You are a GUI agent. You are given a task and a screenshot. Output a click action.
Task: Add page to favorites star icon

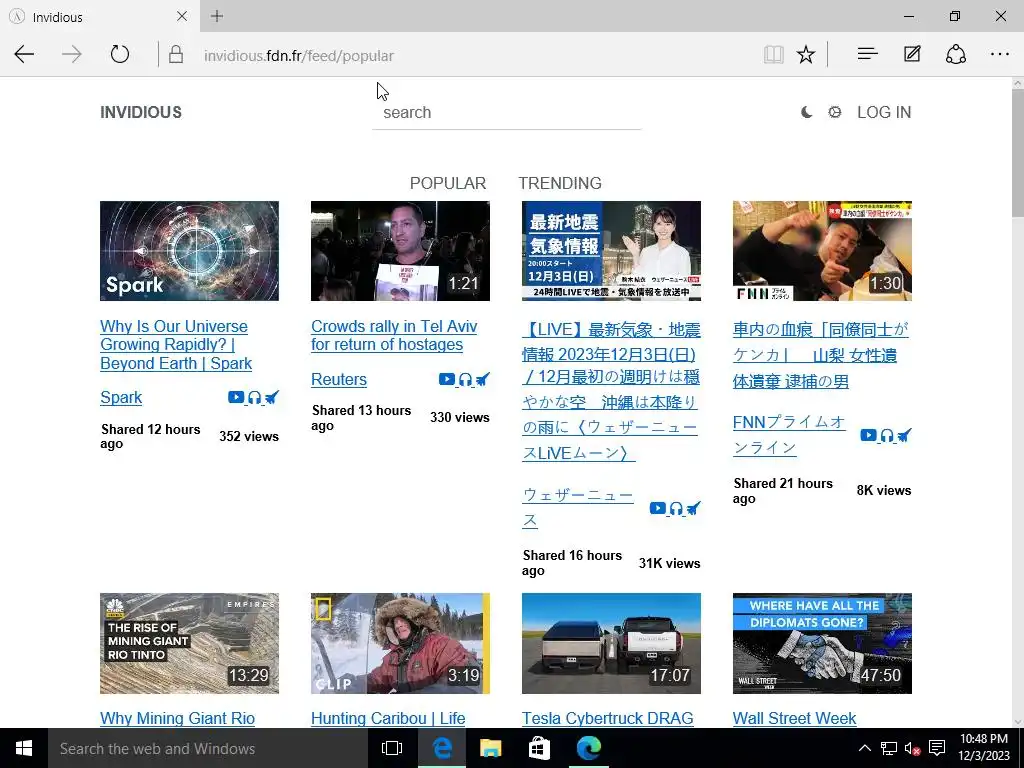point(806,54)
